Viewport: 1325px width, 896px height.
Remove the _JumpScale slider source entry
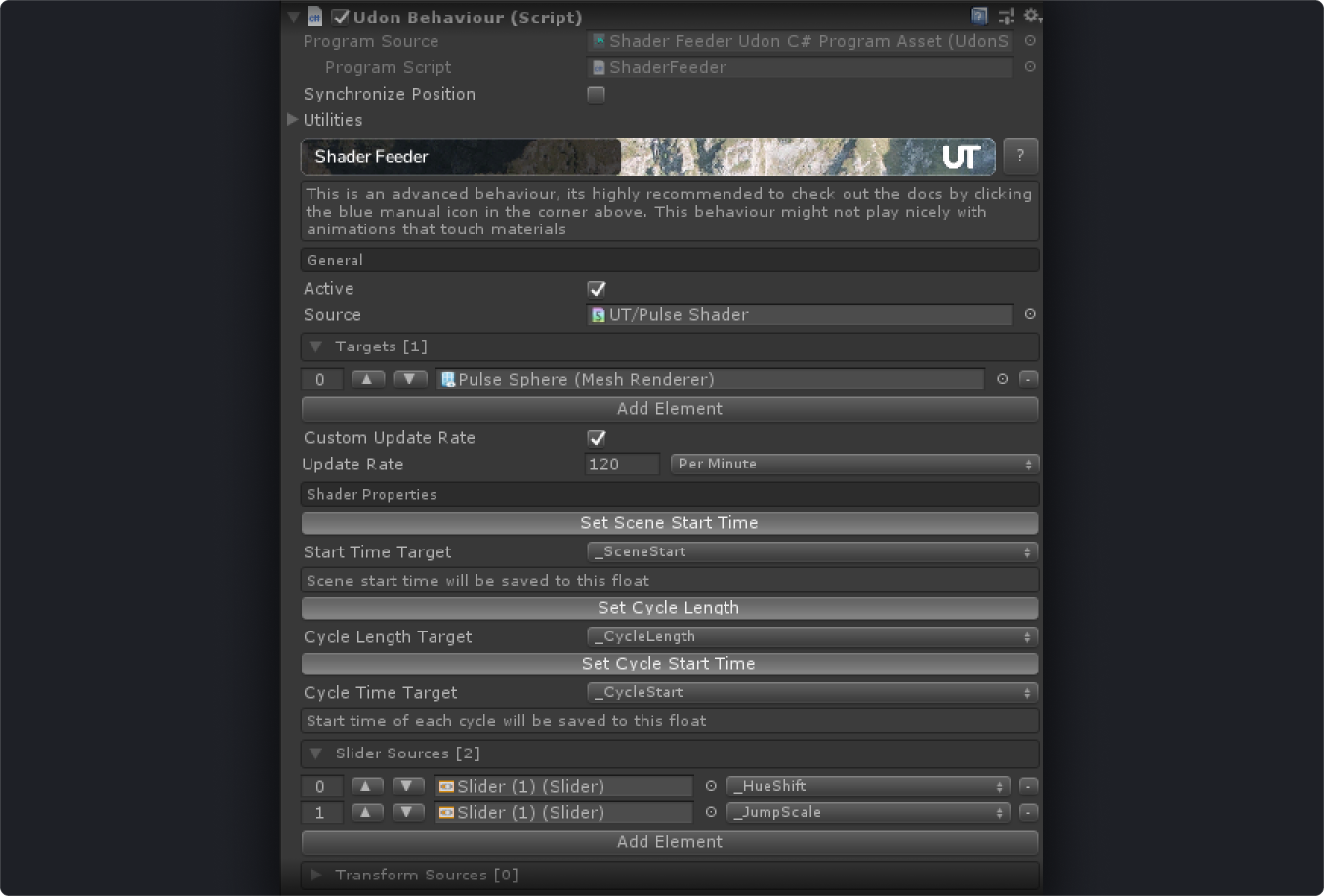(x=1028, y=812)
